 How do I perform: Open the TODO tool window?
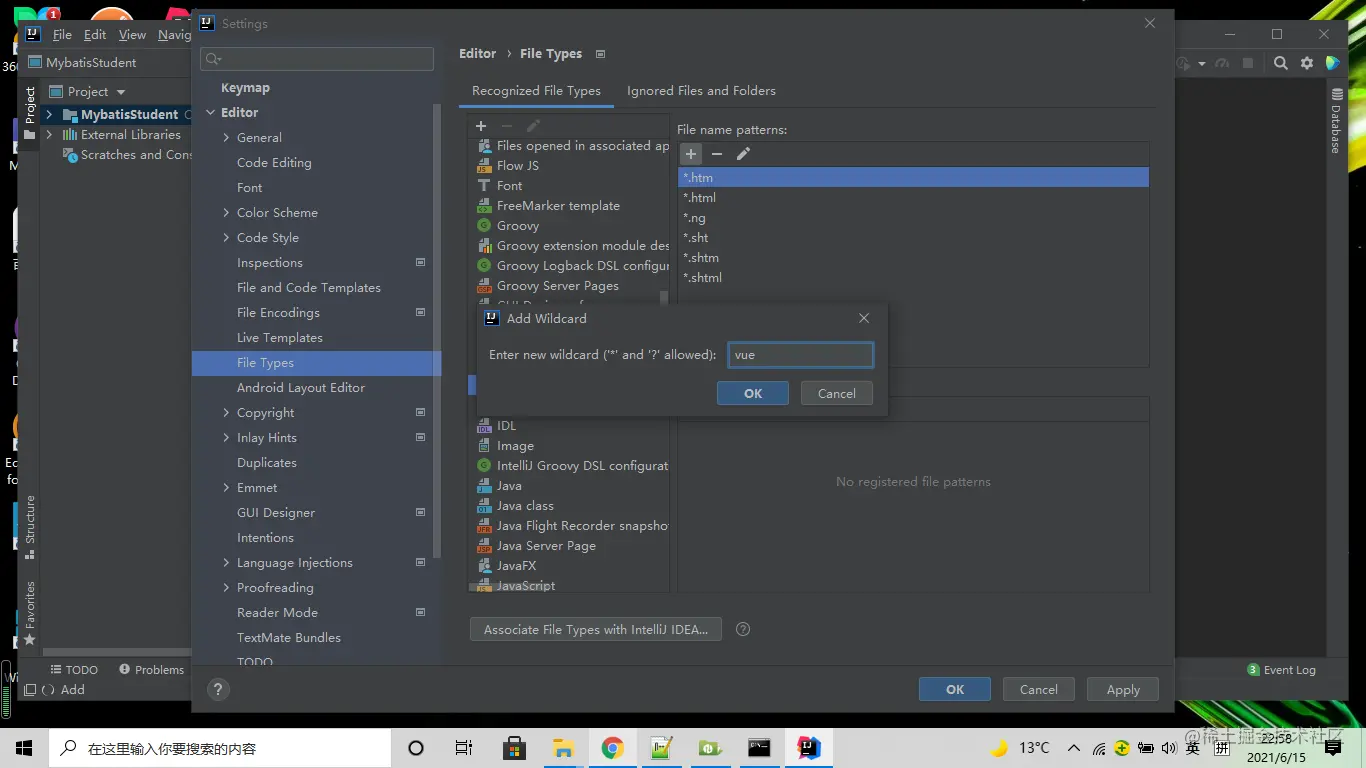(74, 670)
